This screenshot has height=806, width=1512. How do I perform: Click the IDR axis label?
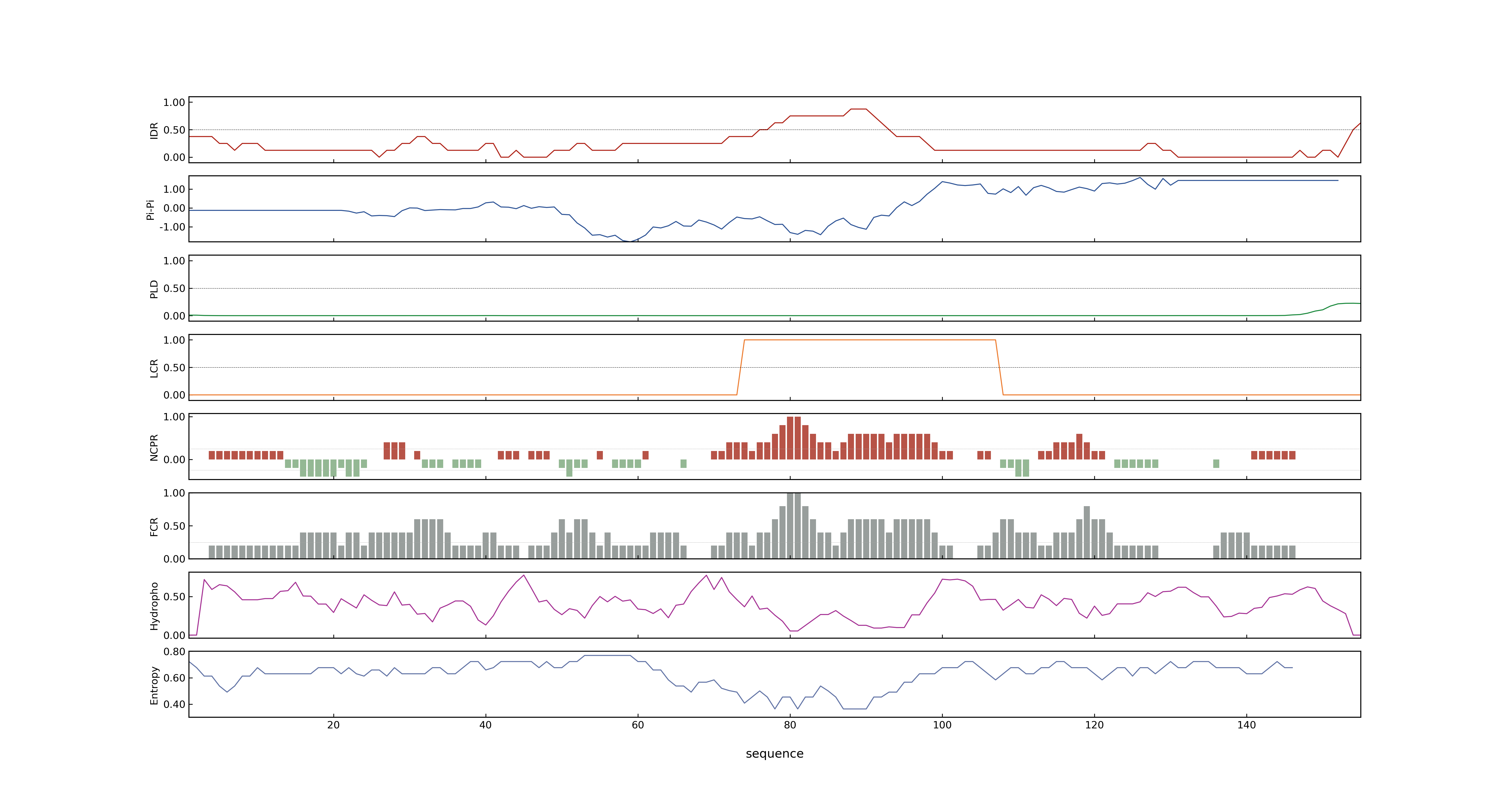(x=154, y=130)
